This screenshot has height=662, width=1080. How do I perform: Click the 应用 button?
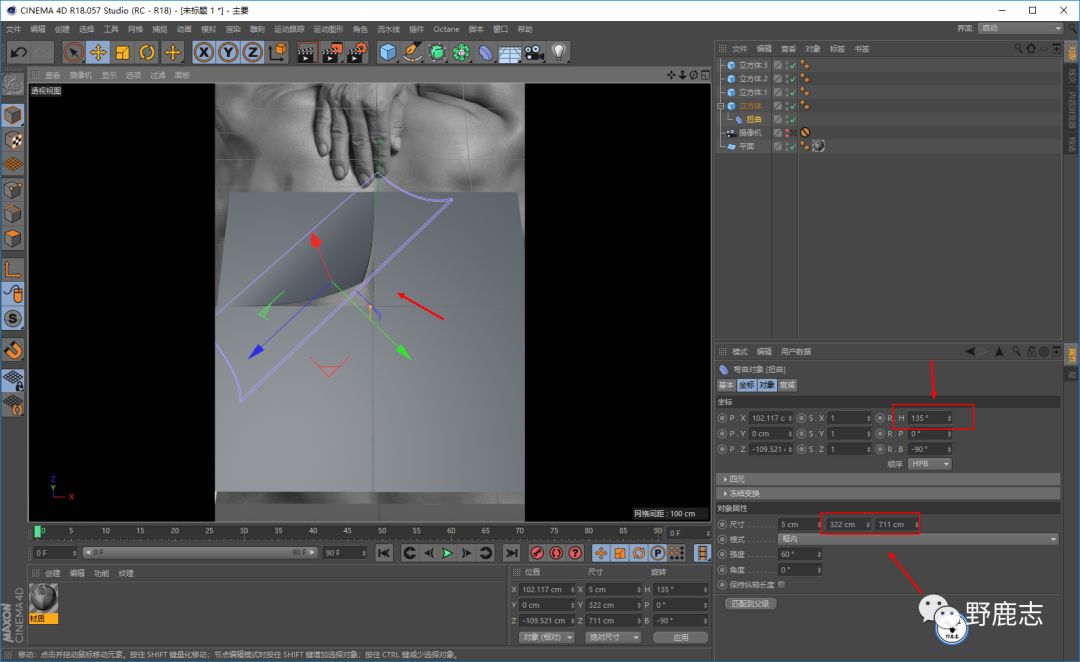pos(680,637)
